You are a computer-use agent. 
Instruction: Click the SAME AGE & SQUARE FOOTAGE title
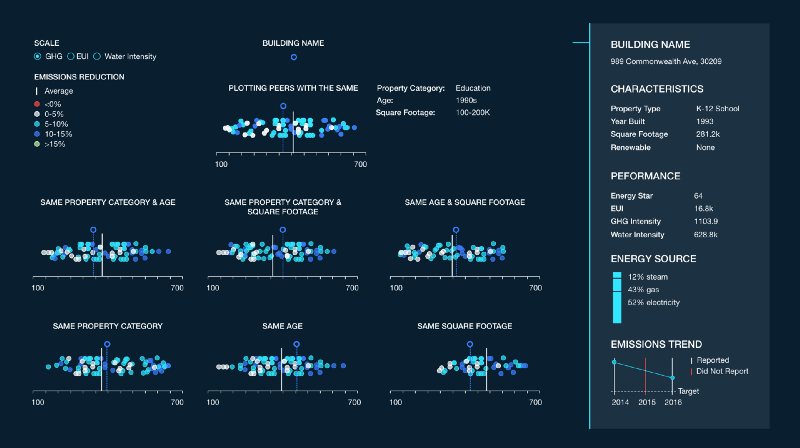coord(465,203)
